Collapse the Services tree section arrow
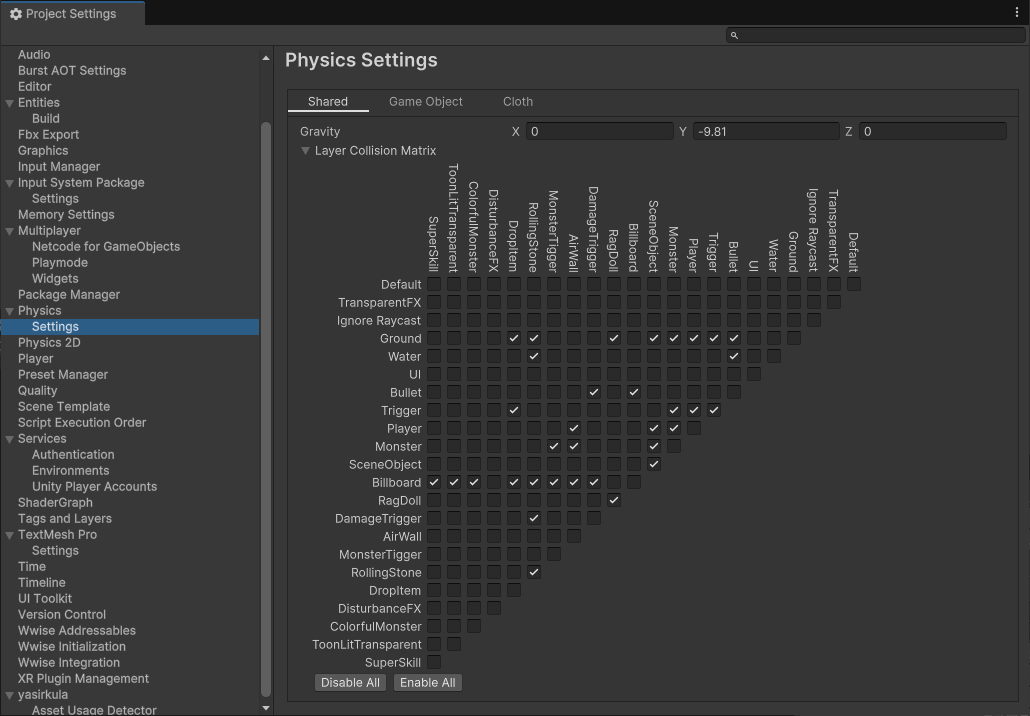Screen dimensions: 1030x716 [9, 439]
